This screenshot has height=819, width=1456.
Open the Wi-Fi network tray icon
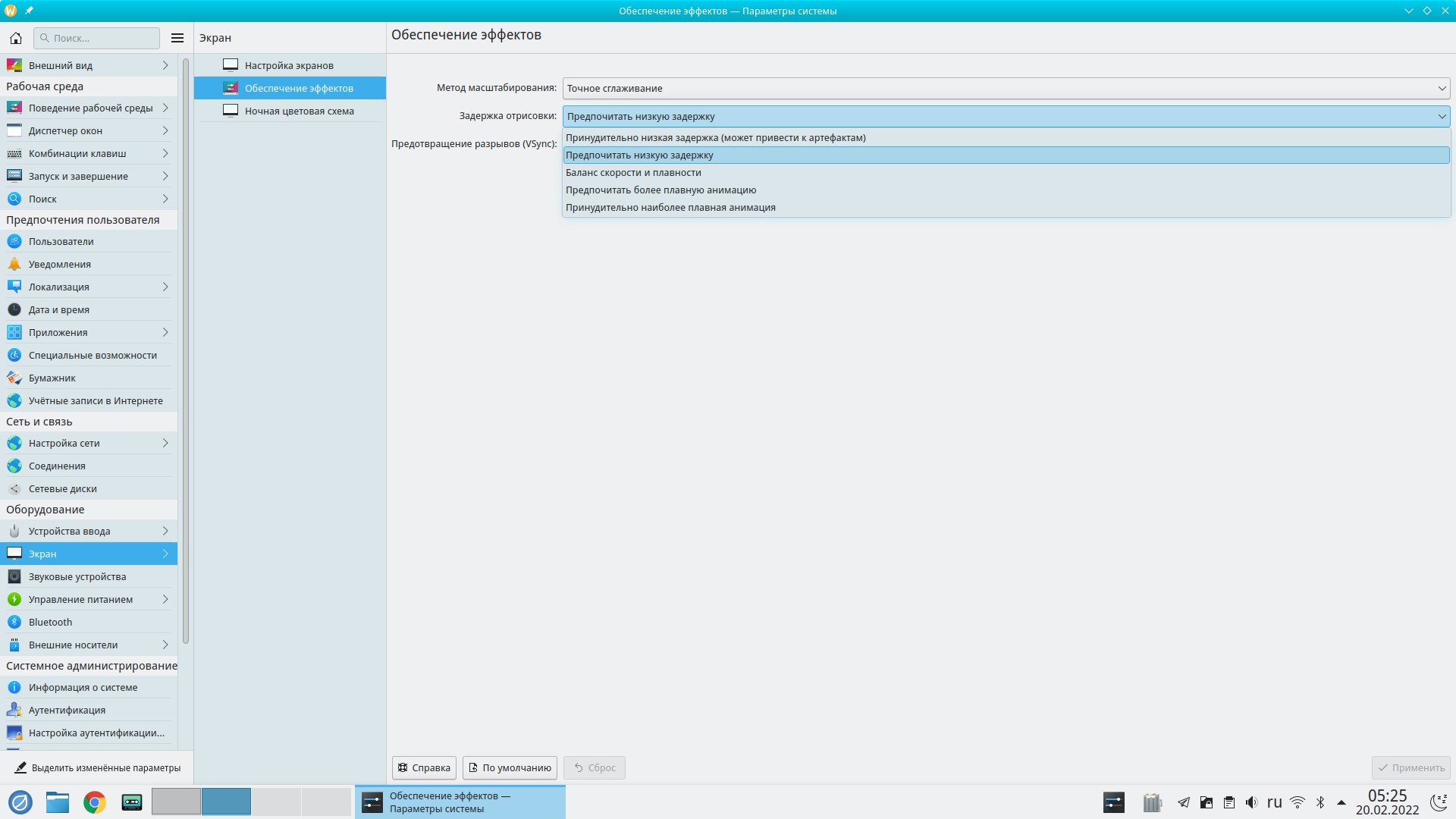click(x=1298, y=802)
